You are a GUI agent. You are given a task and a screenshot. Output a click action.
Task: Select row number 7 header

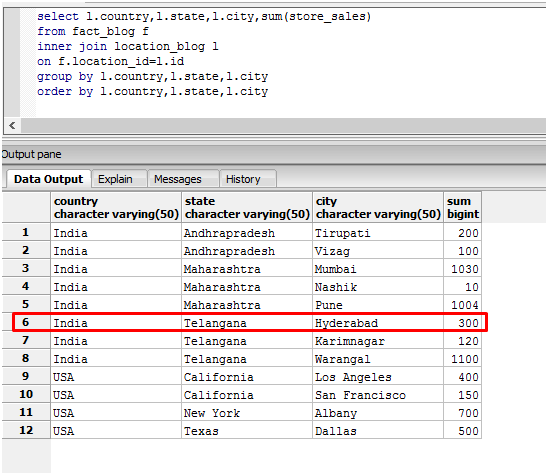pyautogui.click(x=26, y=340)
